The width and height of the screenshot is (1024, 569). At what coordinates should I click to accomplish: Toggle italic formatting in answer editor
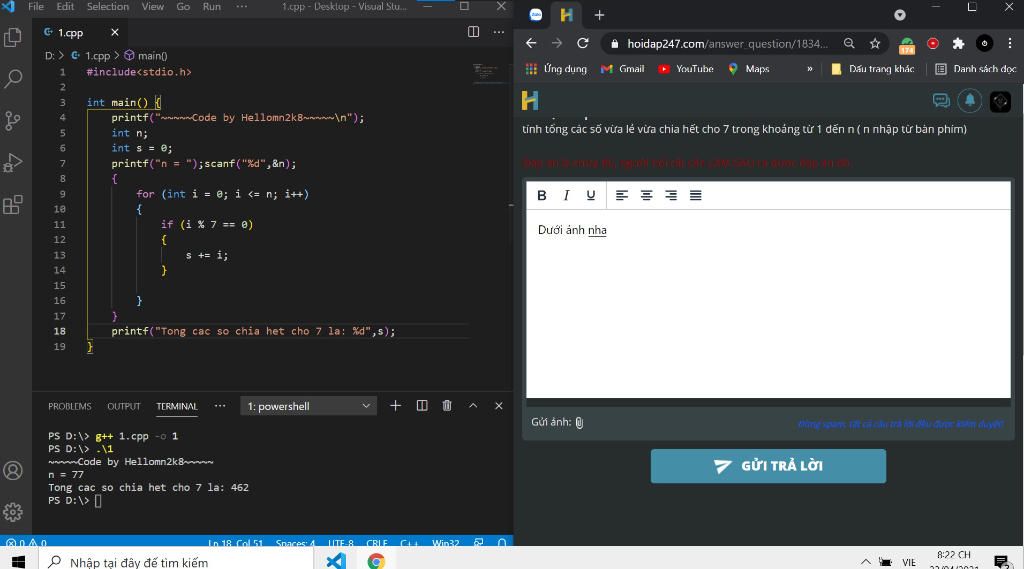tap(566, 195)
